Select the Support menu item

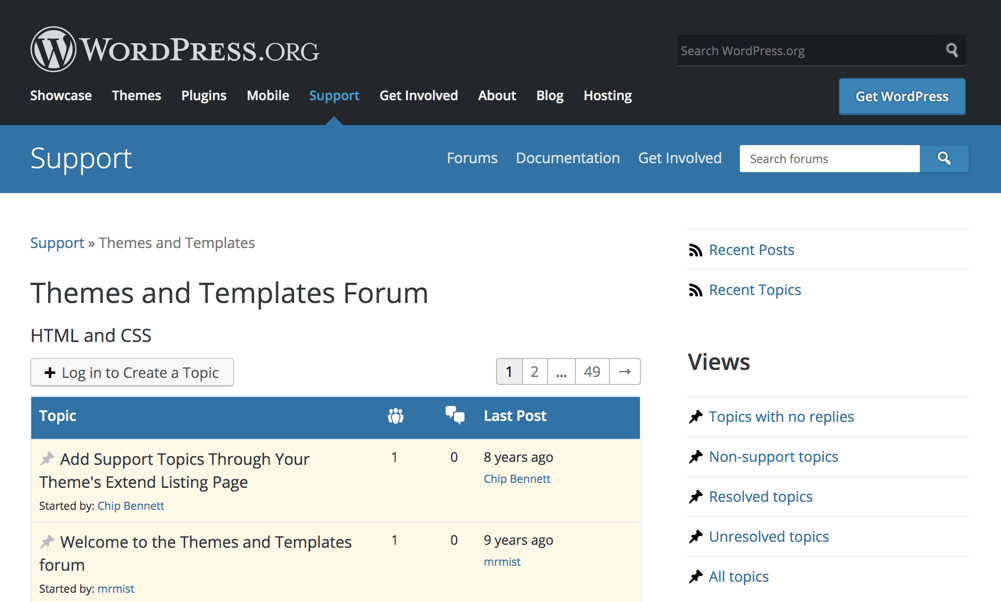pyautogui.click(x=334, y=96)
